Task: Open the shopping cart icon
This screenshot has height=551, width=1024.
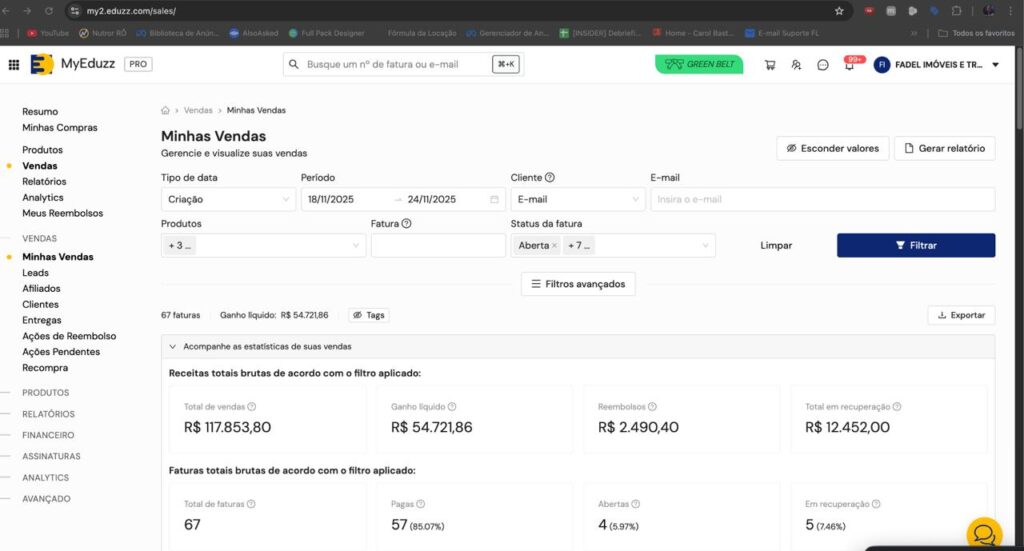Action: 769,65
